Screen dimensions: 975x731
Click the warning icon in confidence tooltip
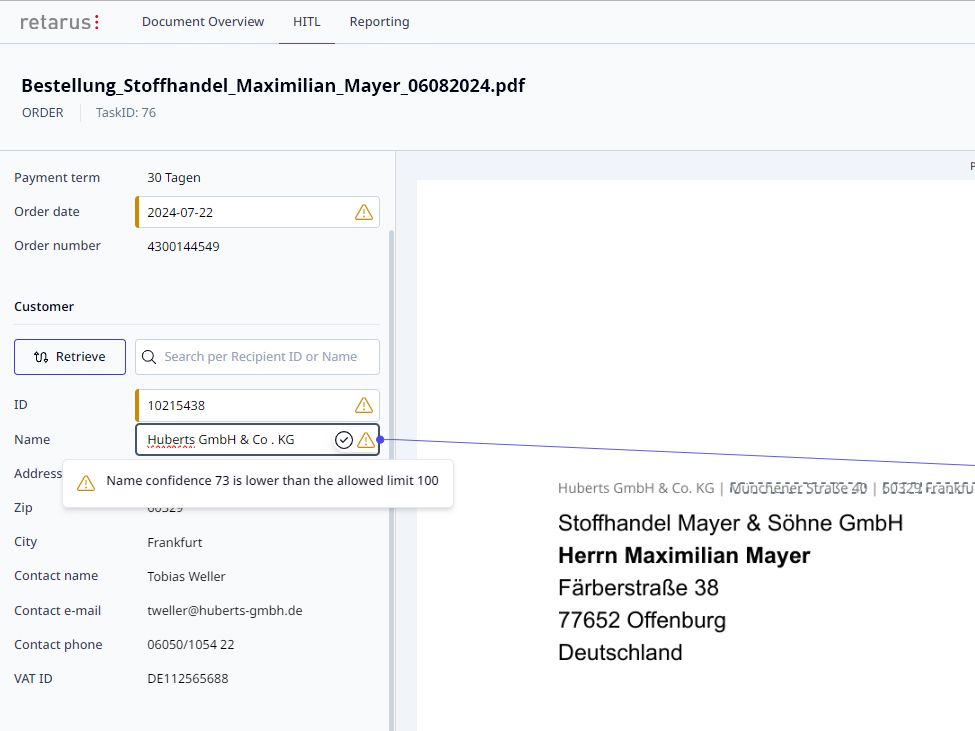pyautogui.click(x=86, y=482)
